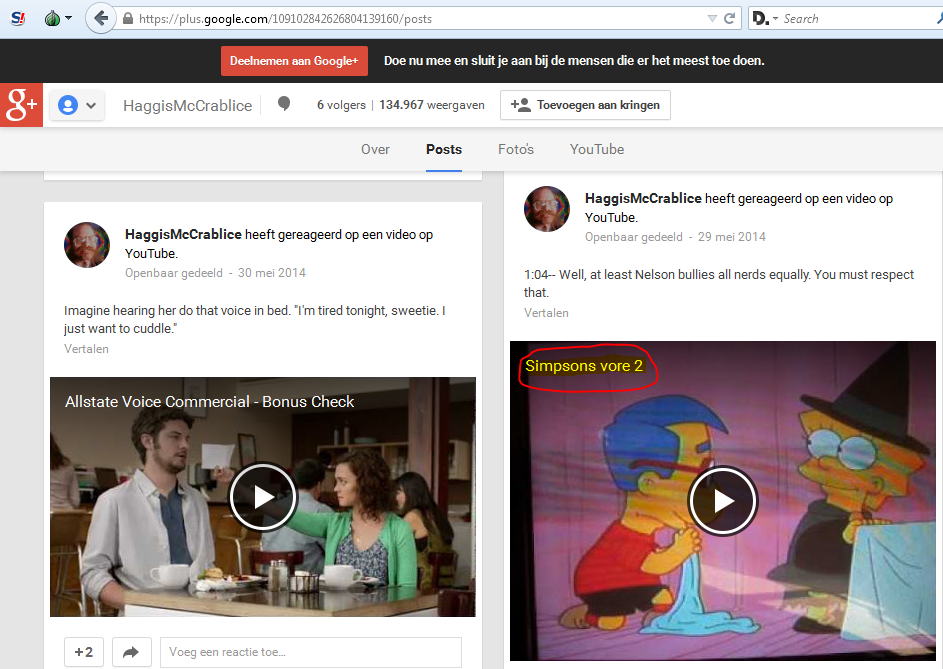Open the YouTube tab
943x669 pixels.
click(x=597, y=149)
